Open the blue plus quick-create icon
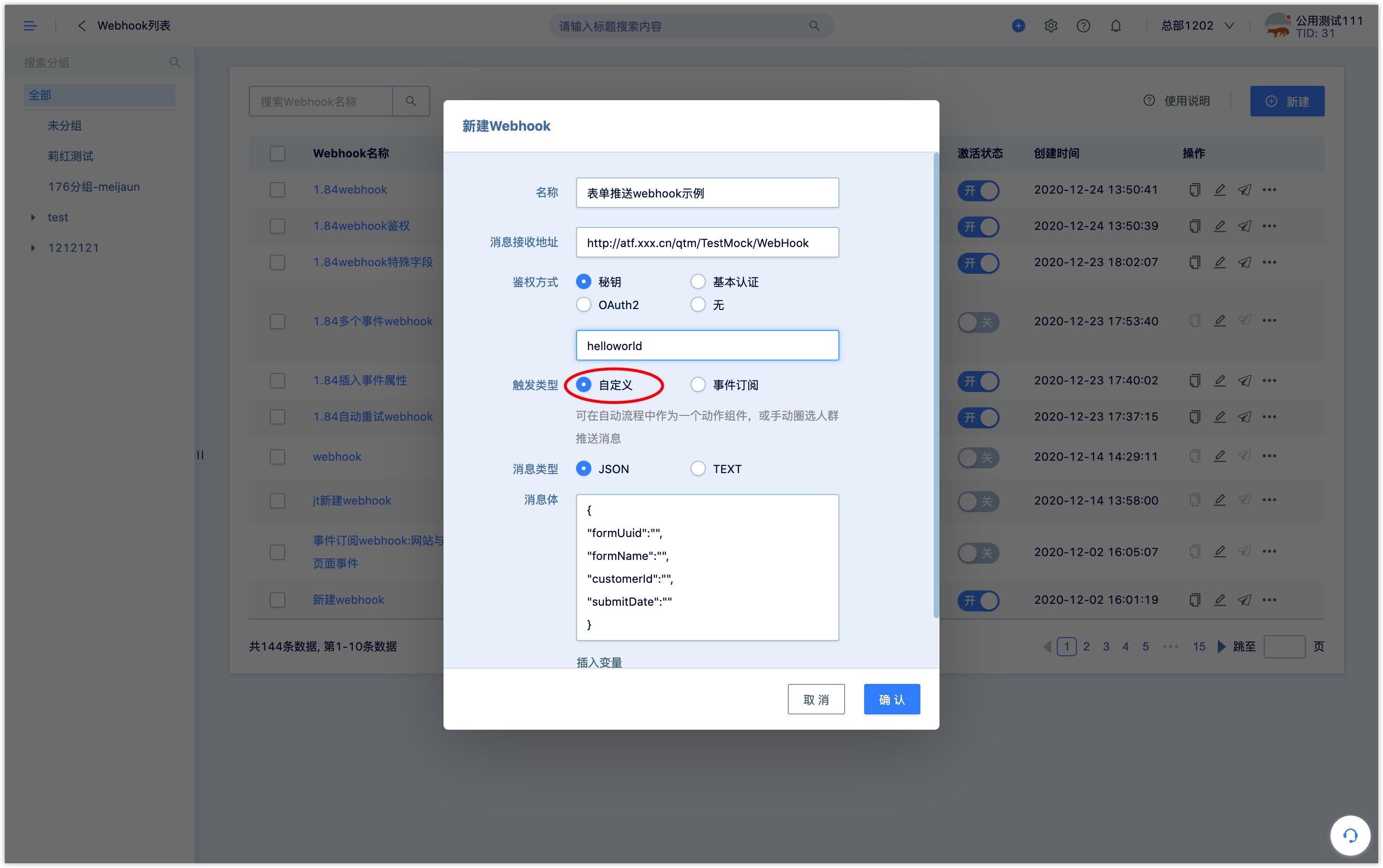This screenshot has width=1383, height=868. point(1018,26)
